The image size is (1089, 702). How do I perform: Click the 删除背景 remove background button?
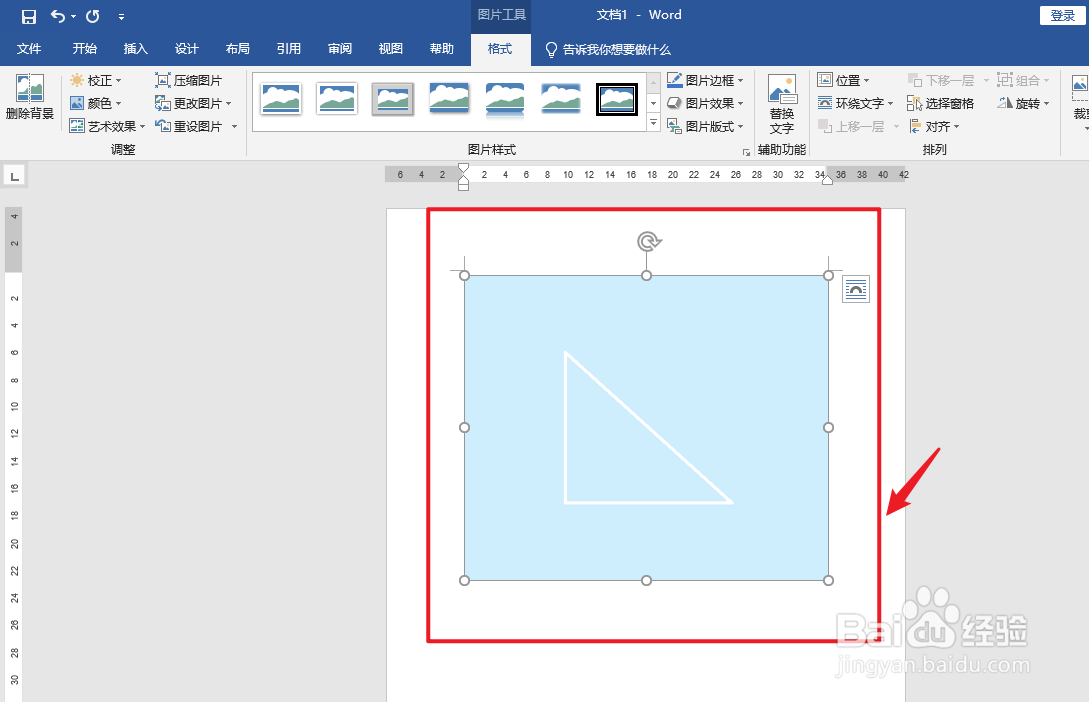30,97
